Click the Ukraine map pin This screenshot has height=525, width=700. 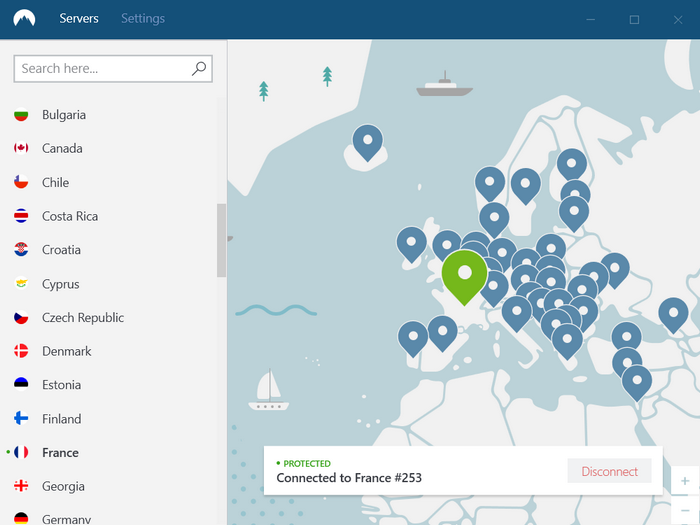click(615, 271)
